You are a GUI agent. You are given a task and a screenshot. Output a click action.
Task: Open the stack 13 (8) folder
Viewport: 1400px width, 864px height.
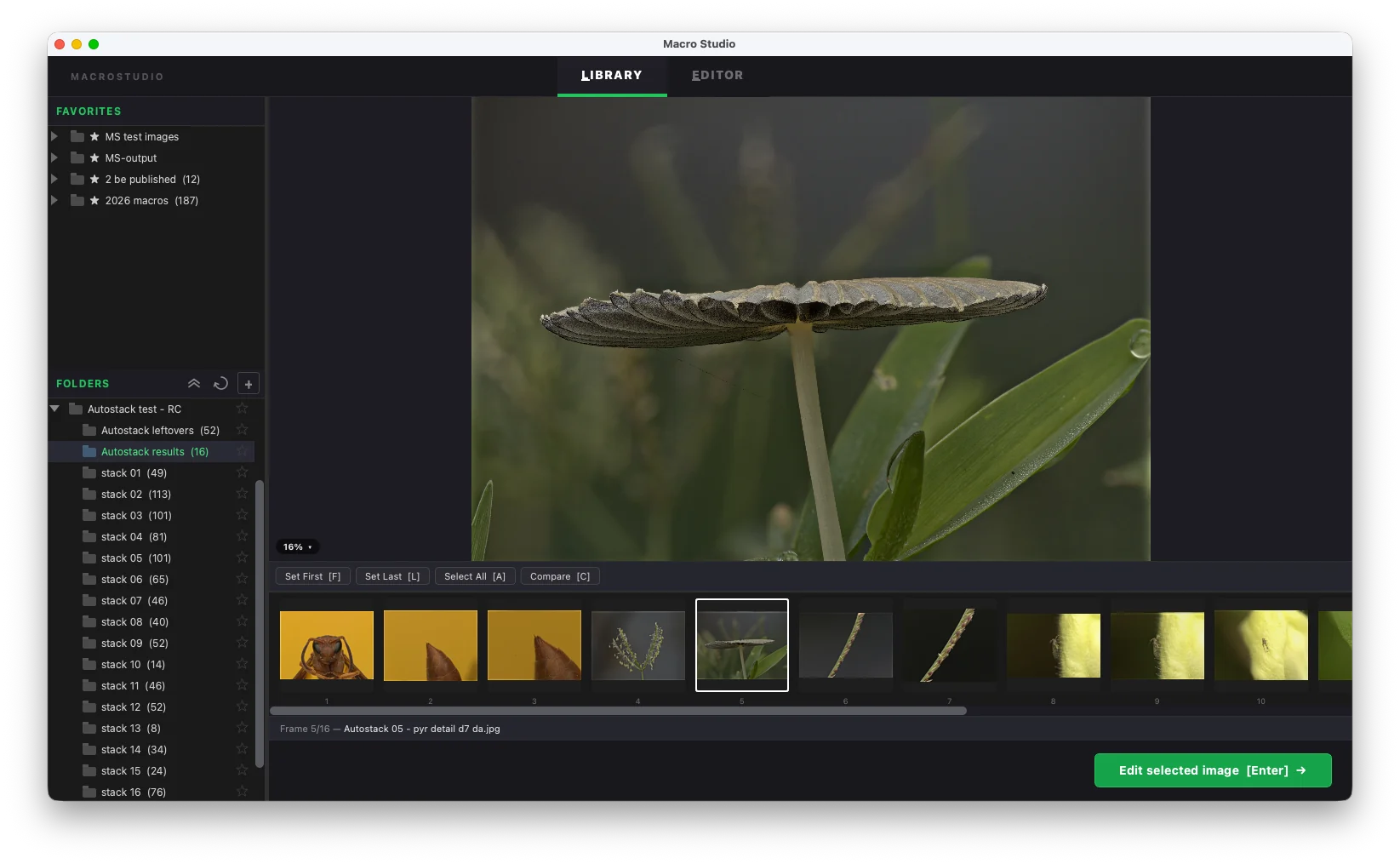[151, 728]
